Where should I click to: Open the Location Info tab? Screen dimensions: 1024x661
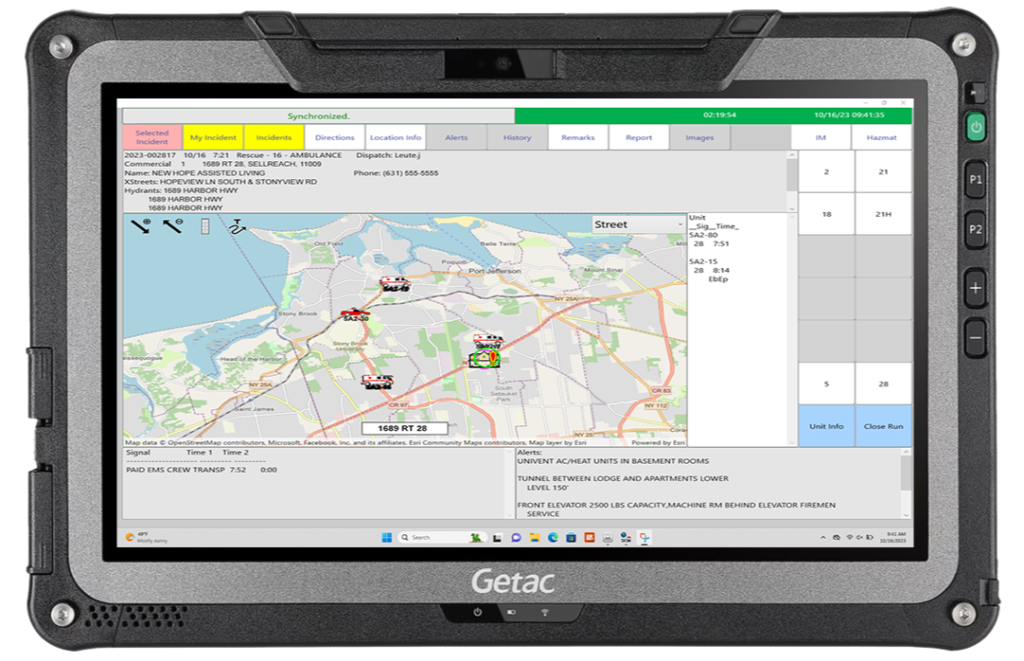coord(395,138)
